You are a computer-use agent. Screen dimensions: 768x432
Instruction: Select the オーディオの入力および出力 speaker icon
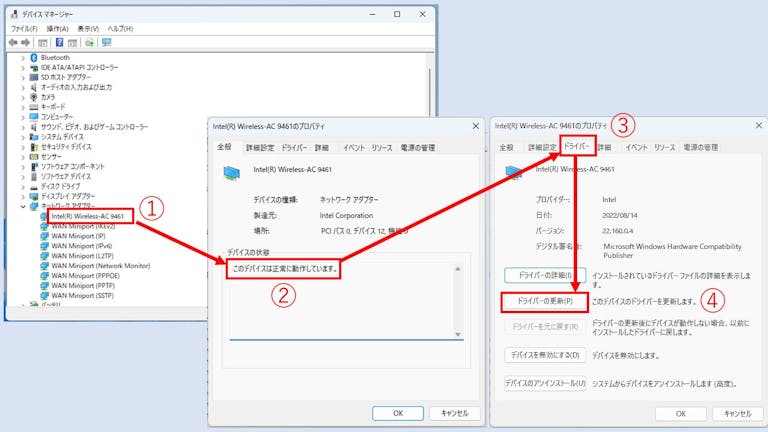34,87
